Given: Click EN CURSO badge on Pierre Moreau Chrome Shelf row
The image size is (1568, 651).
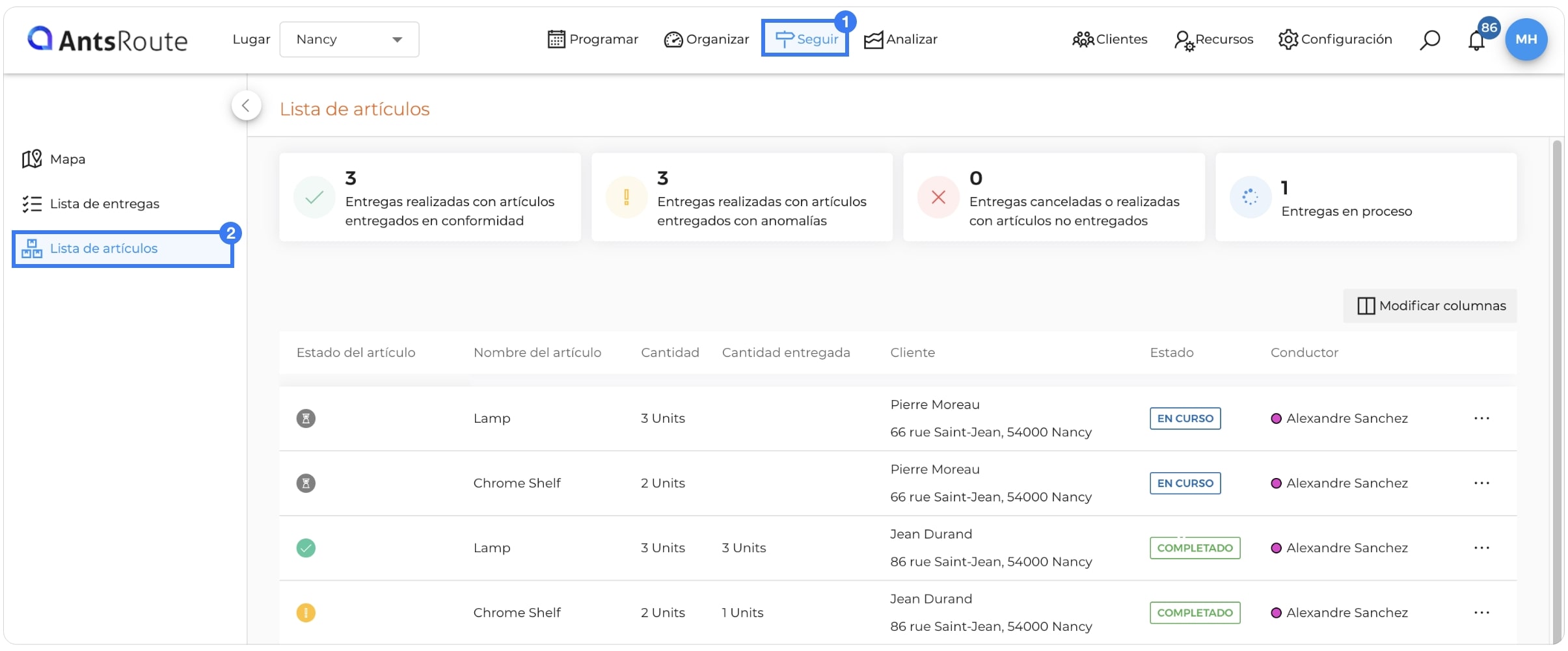Looking at the screenshot, I should click(1185, 483).
